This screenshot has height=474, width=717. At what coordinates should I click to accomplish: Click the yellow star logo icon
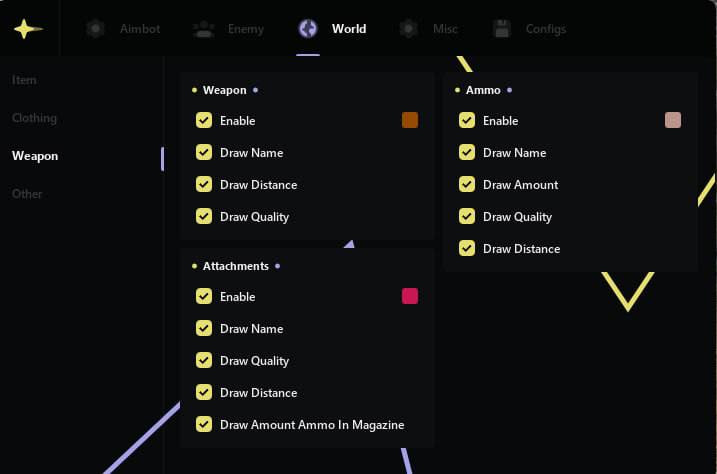(x=28, y=29)
